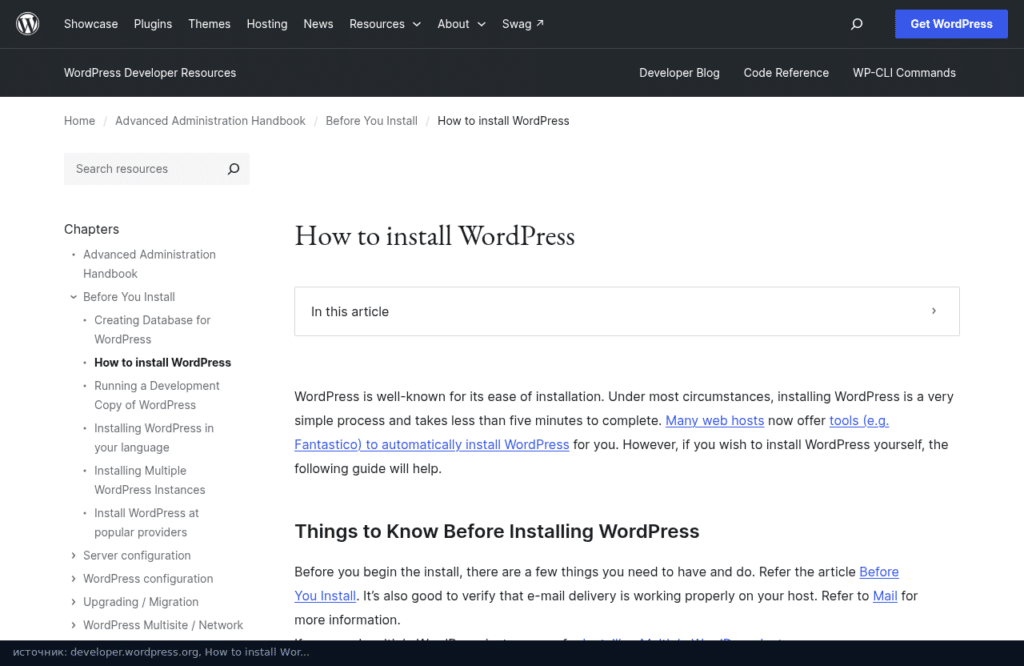Click the Upgrading / Migration chapter label
1024x666 pixels.
point(140,602)
